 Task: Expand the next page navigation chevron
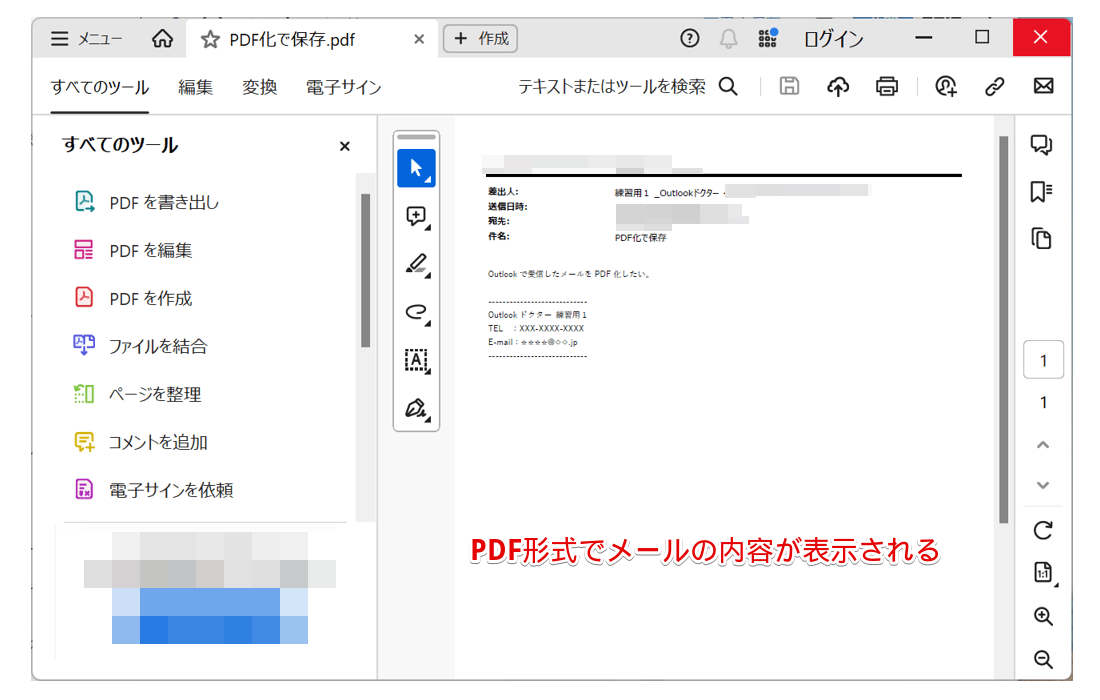coord(1042,486)
